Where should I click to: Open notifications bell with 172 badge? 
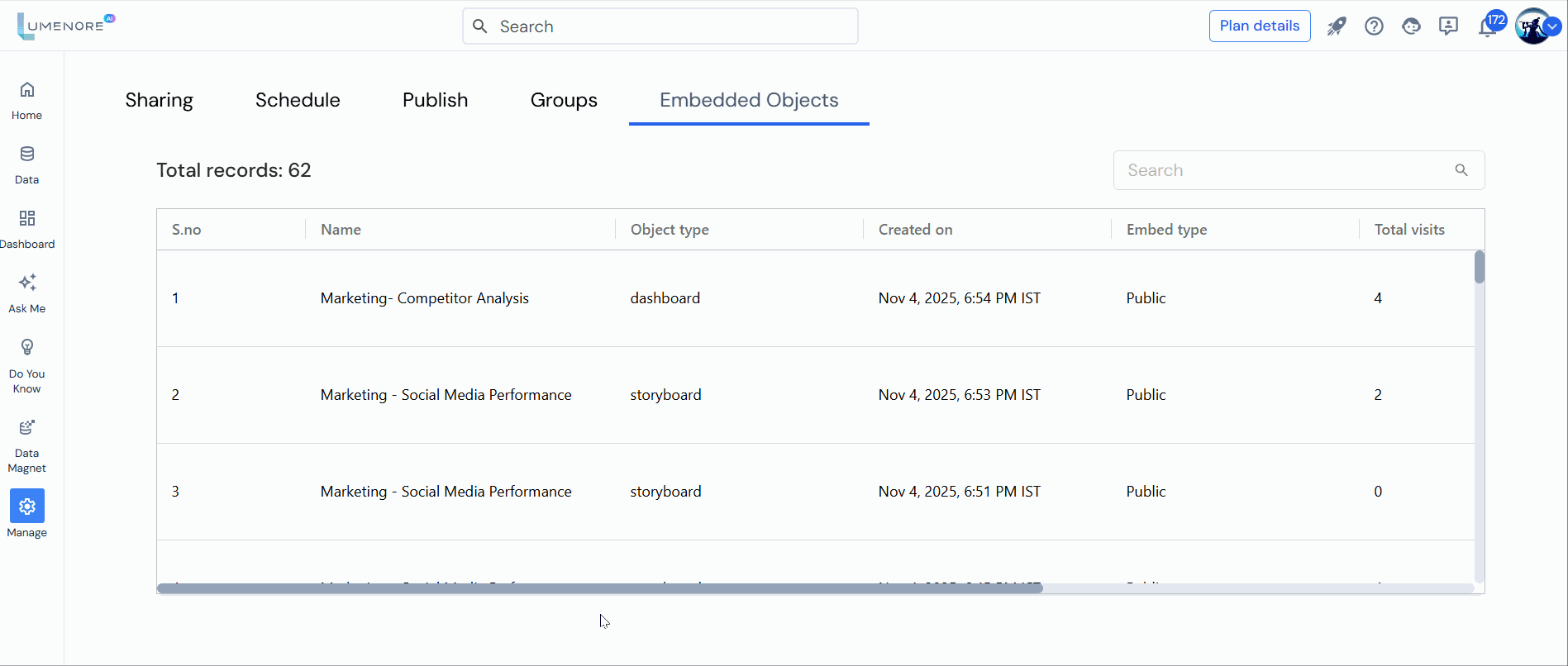1490,25
